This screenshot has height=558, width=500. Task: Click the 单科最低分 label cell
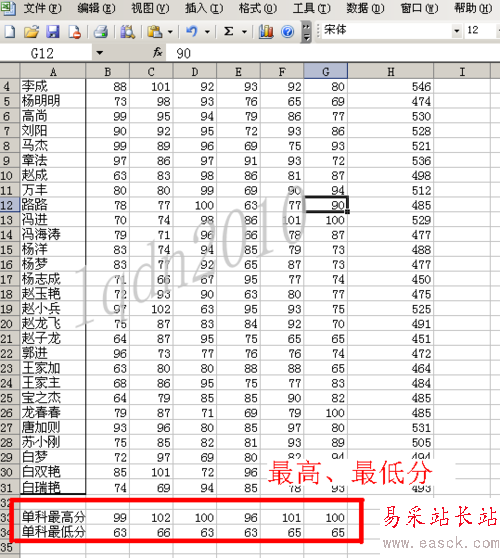pyautogui.click(x=53, y=532)
